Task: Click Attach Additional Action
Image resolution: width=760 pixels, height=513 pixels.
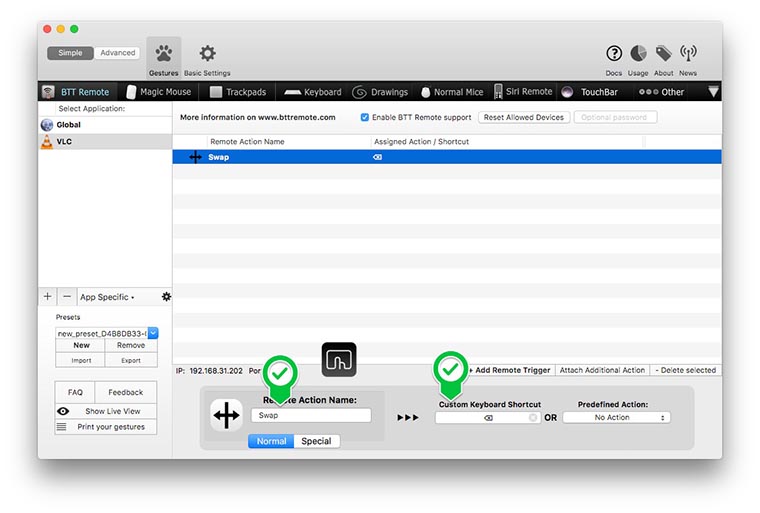Action: [602, 370]
